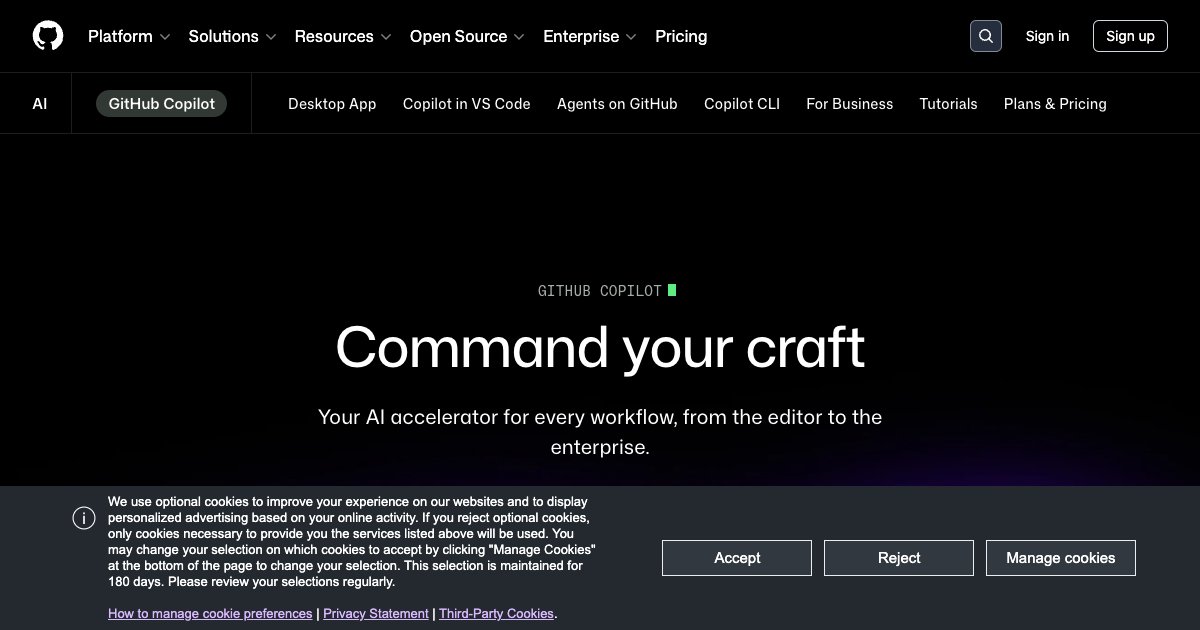Click the 'GITHUB COPILOT' eyebrow label

pyautogui.click(x=600, y=291)
